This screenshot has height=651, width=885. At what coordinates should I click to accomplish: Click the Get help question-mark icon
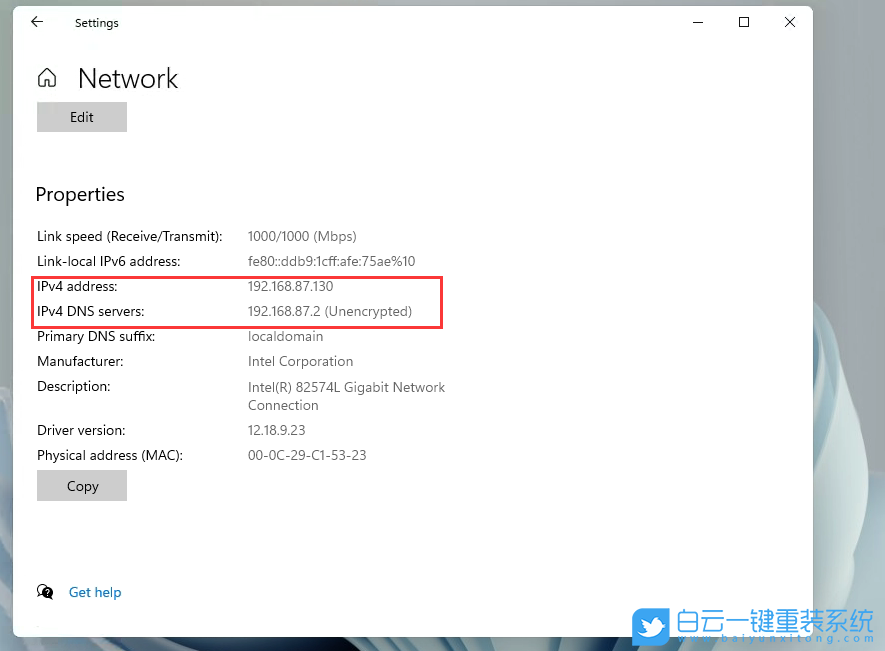45,592
